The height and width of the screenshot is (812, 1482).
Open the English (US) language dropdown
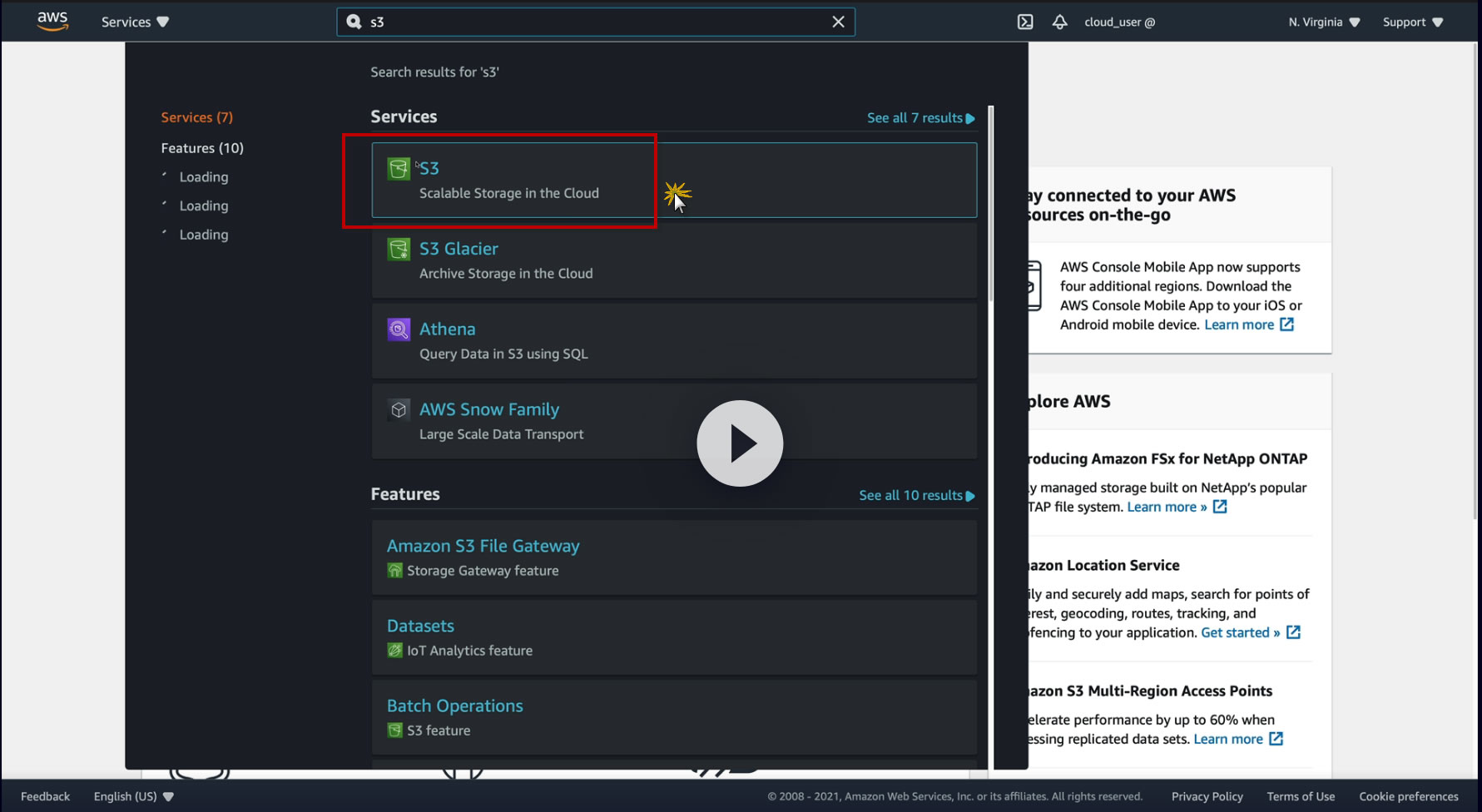pos(133,796)
